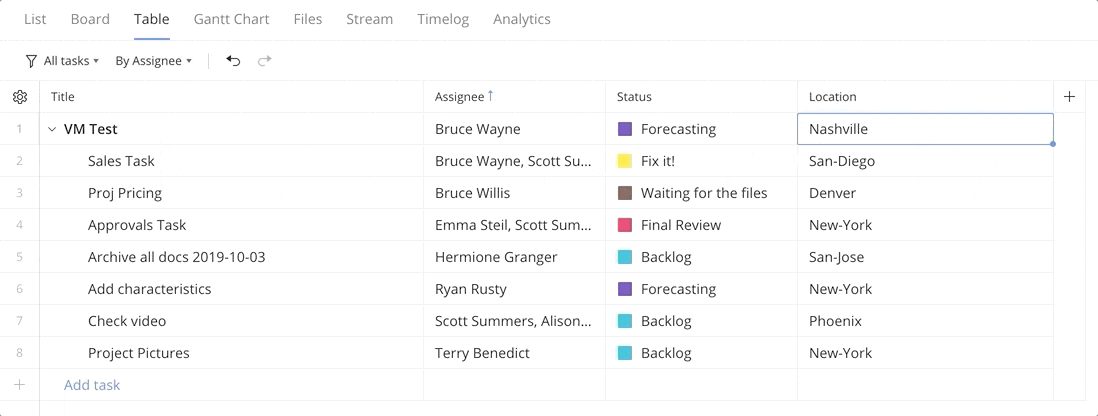Click the filter funnel icon
This screenshot has height=416, width=1098.
[x=31, y=61]
